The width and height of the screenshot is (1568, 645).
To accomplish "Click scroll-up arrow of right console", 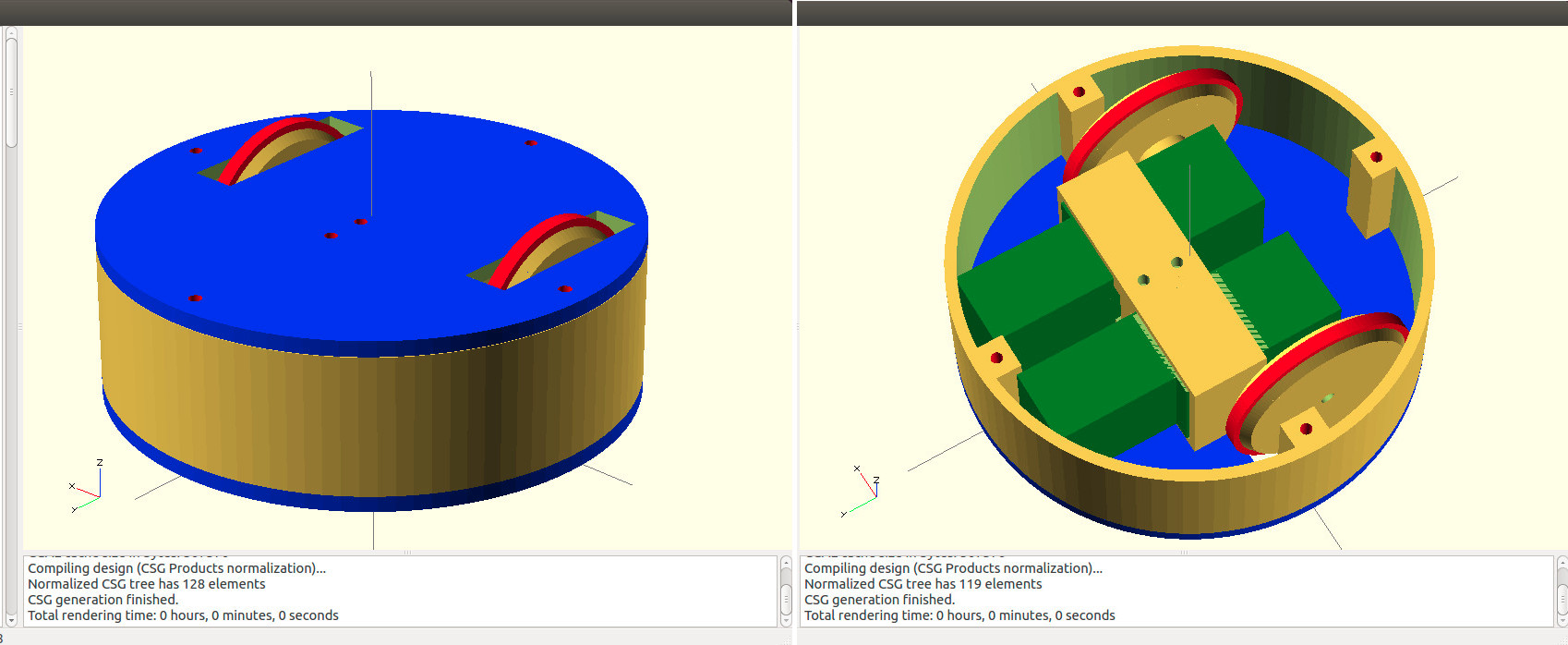I will [x=1562, y=564].
